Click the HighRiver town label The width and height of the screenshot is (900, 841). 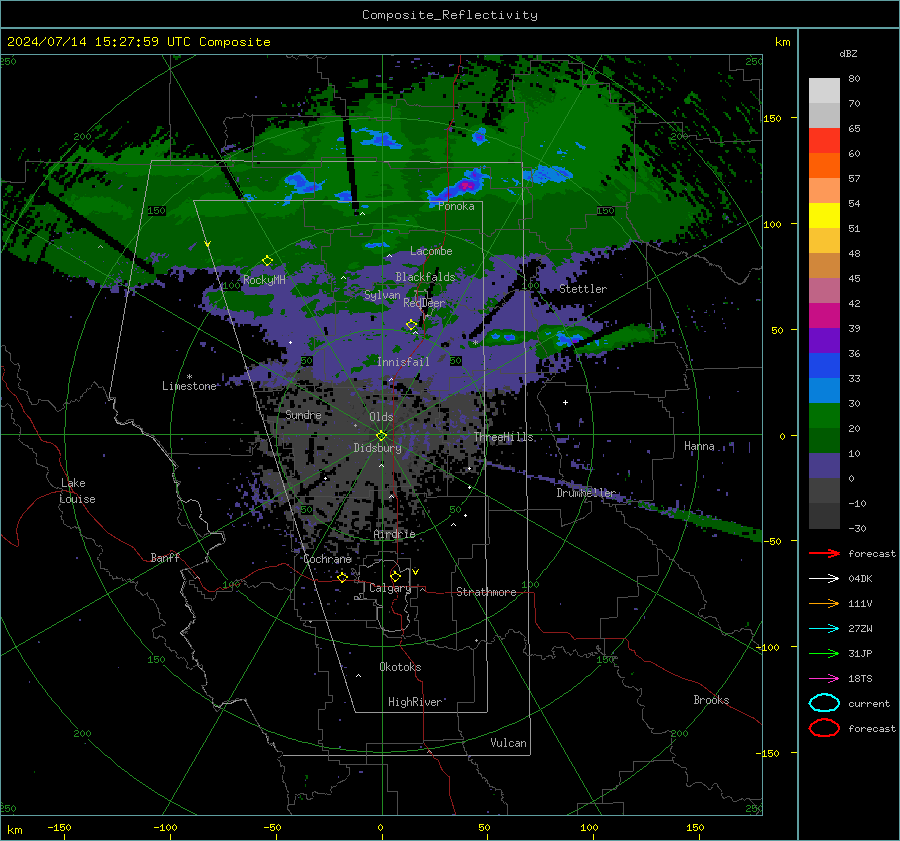(414, 702)
